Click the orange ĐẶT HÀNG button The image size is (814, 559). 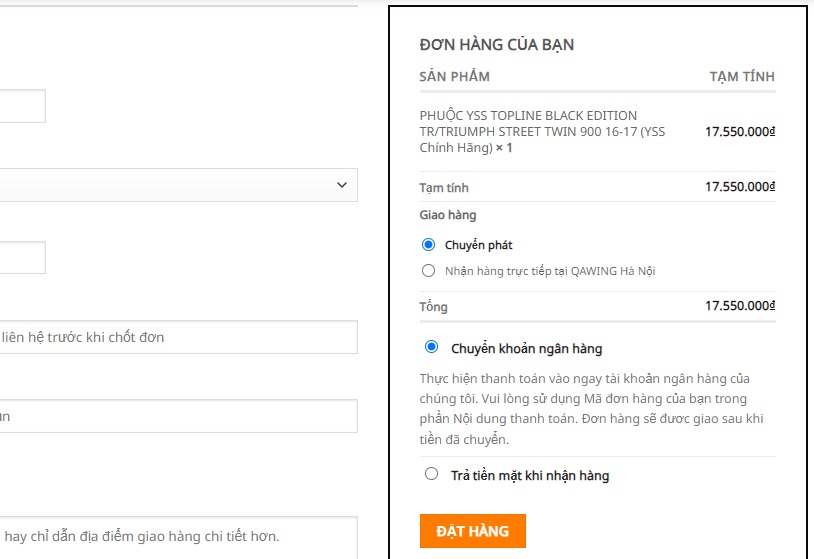click(472, 531)
